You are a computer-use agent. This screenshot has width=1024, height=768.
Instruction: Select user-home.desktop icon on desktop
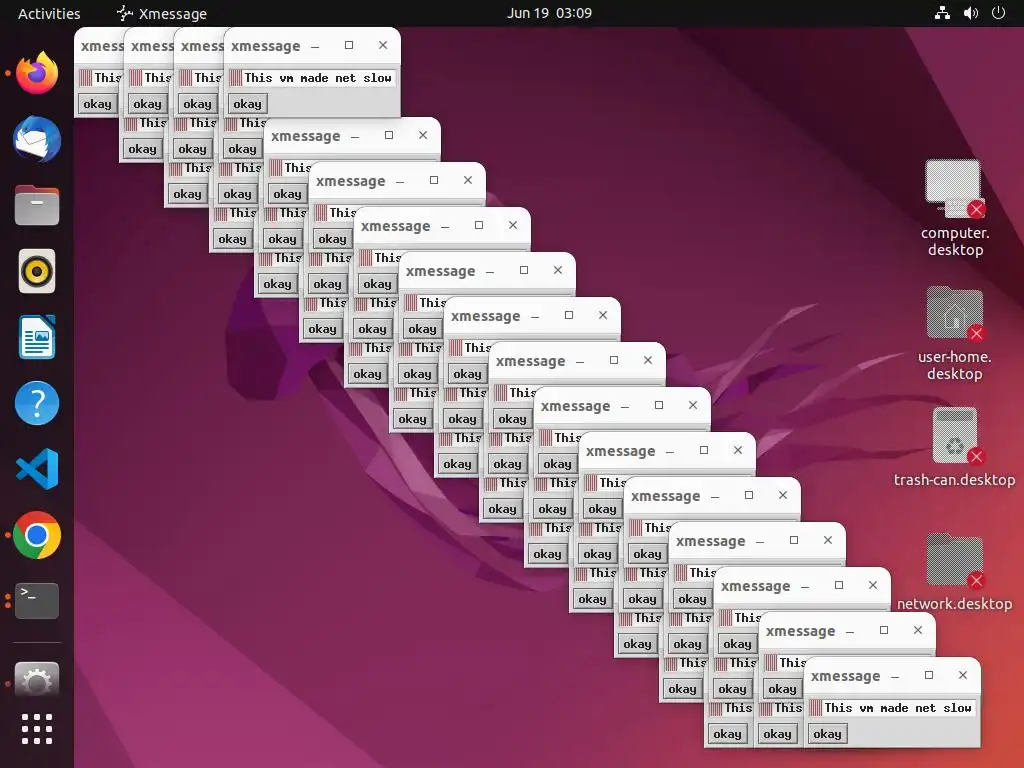955,333
